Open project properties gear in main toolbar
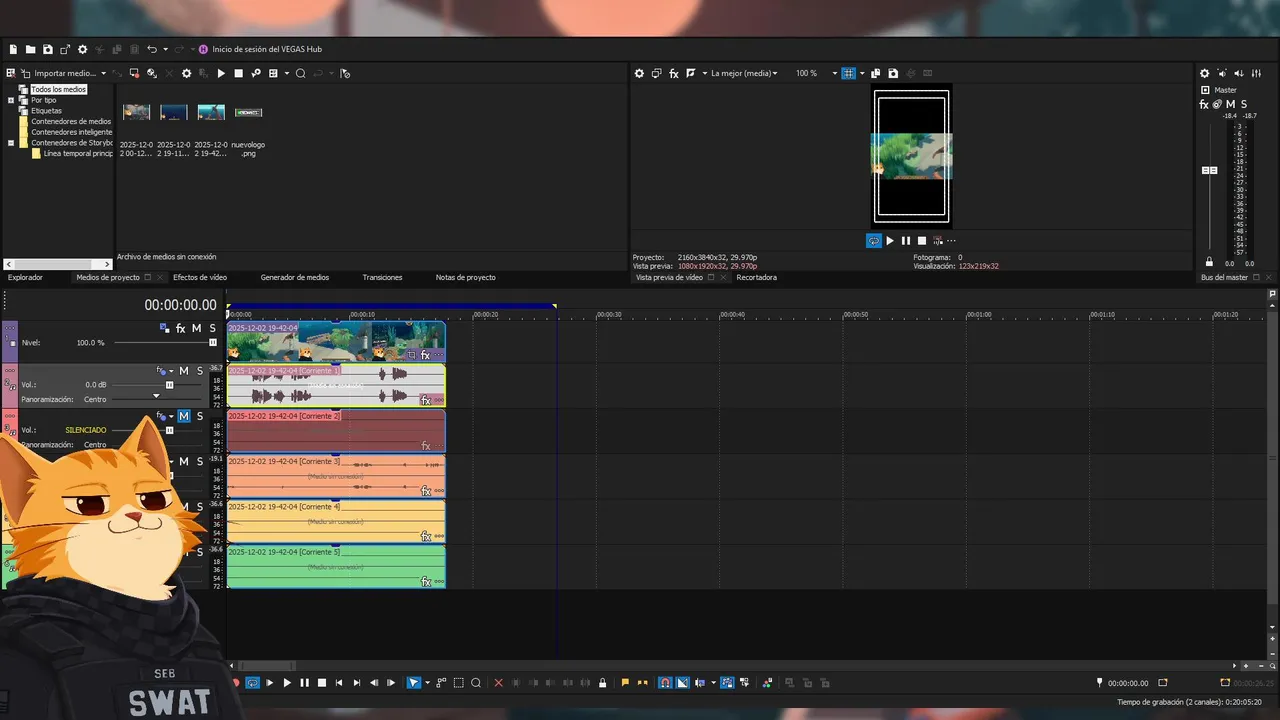The height and width of the screenshot is (720, 1280). pyautogui.click(x=83, y=49)
